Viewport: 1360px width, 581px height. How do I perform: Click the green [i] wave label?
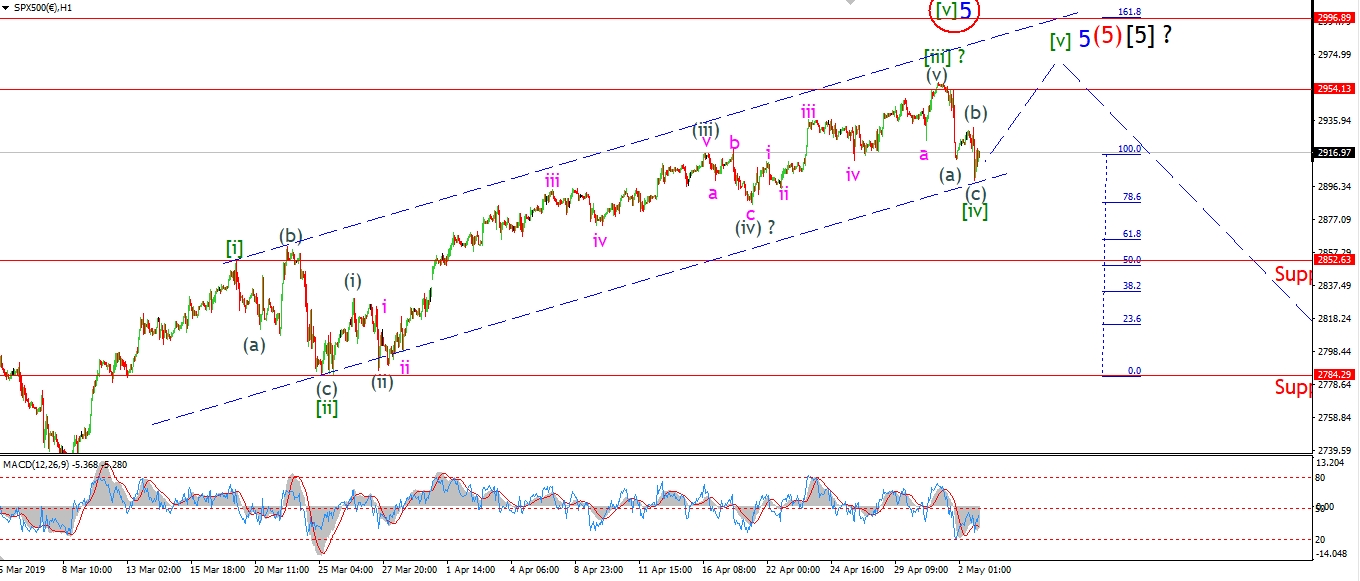[234, 247]
